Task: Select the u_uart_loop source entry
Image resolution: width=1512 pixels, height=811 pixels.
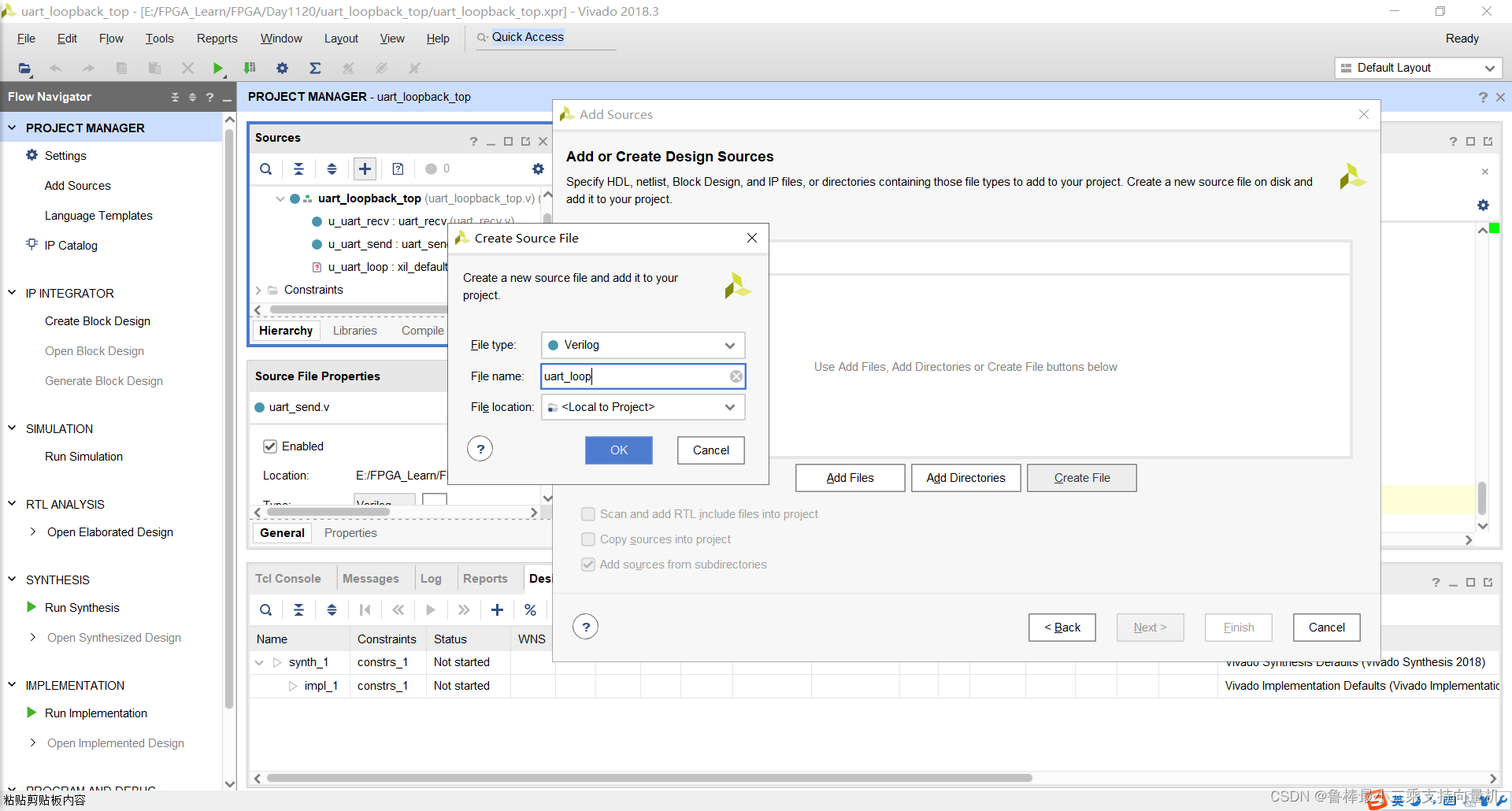Action: point(387,267)
